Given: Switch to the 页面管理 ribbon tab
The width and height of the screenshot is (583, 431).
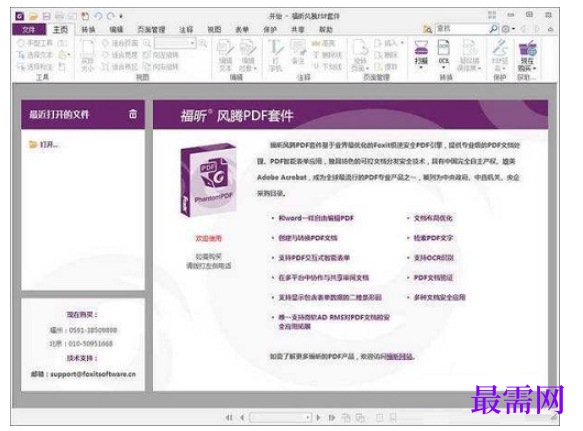Looking at the screenshot, I should [x=151, y=29].
